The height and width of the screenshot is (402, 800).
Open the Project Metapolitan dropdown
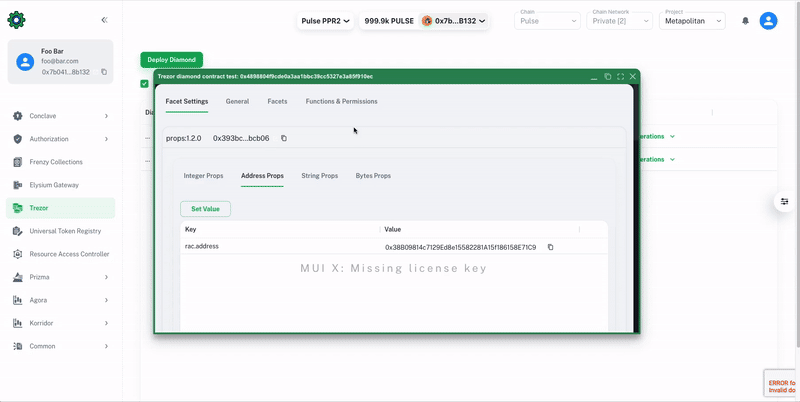coord(692,21)
